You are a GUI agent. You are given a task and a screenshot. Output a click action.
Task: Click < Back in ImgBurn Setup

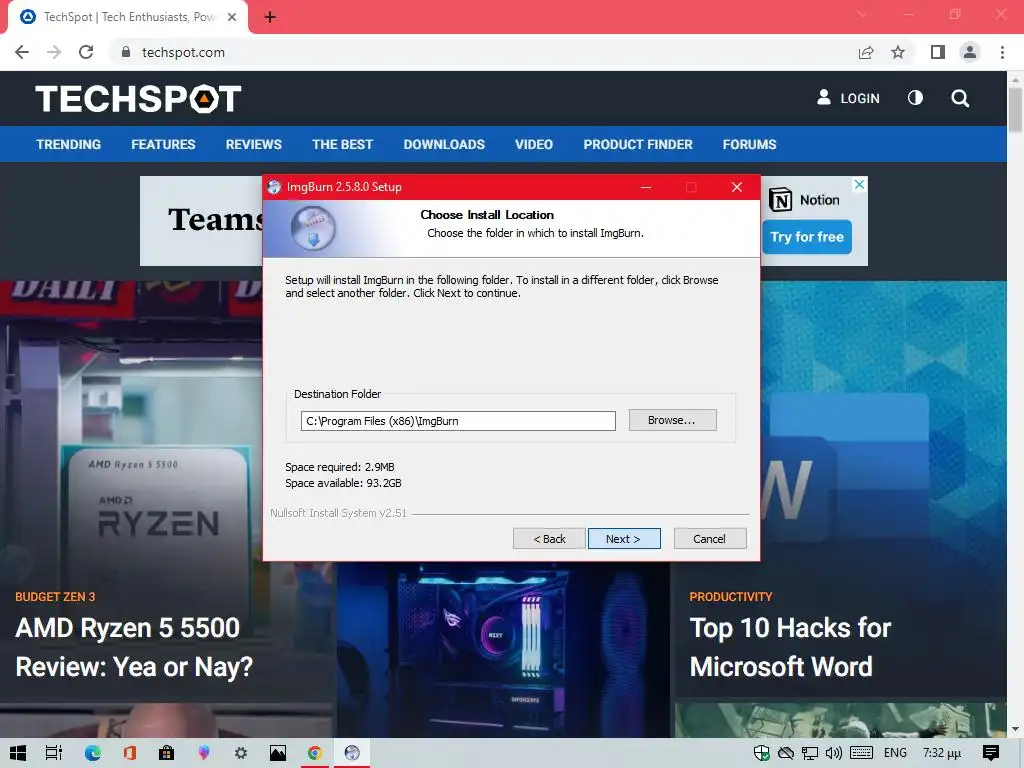(x=549, y=539)
